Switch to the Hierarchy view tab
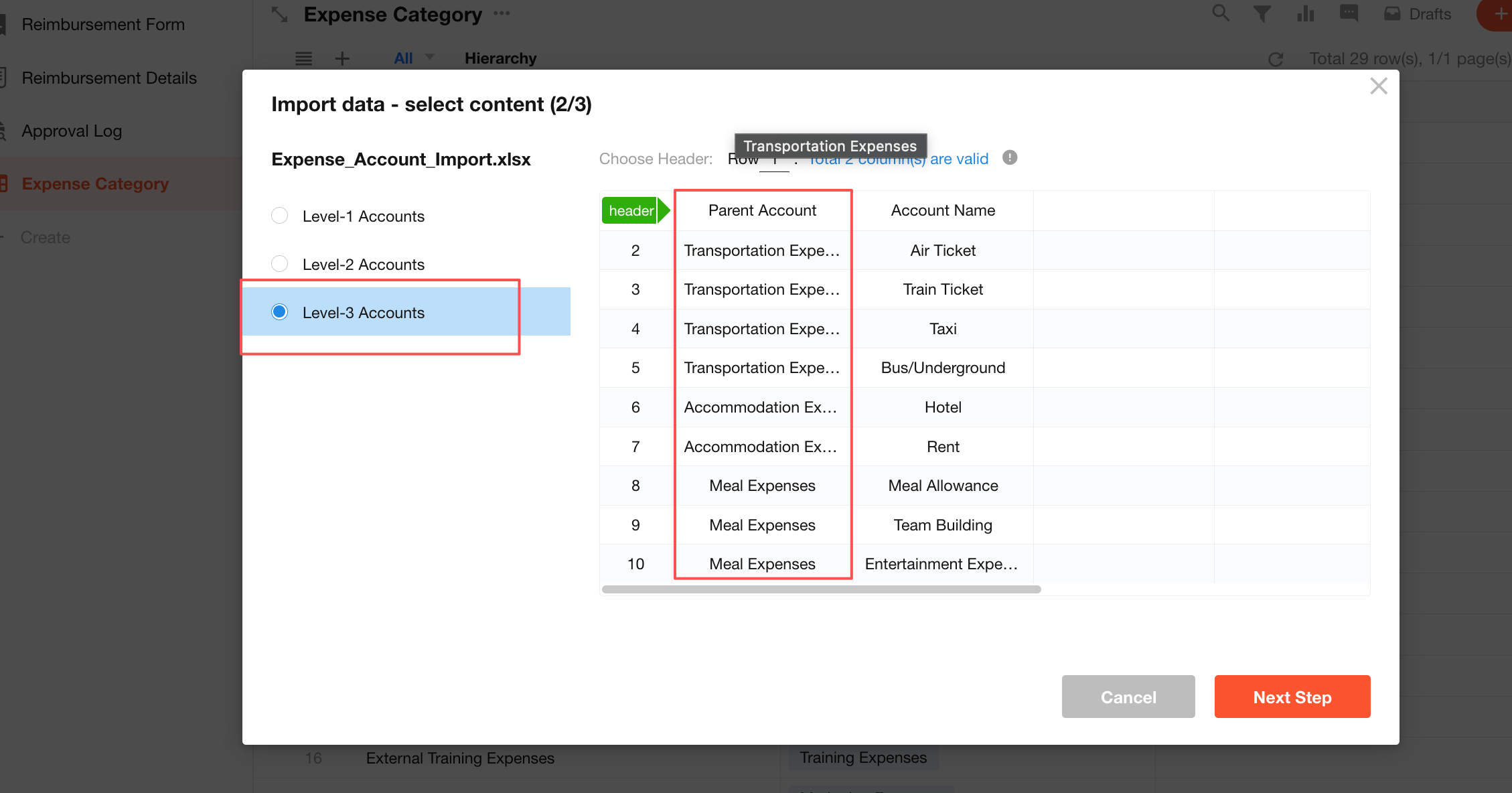 click(501, 58)
